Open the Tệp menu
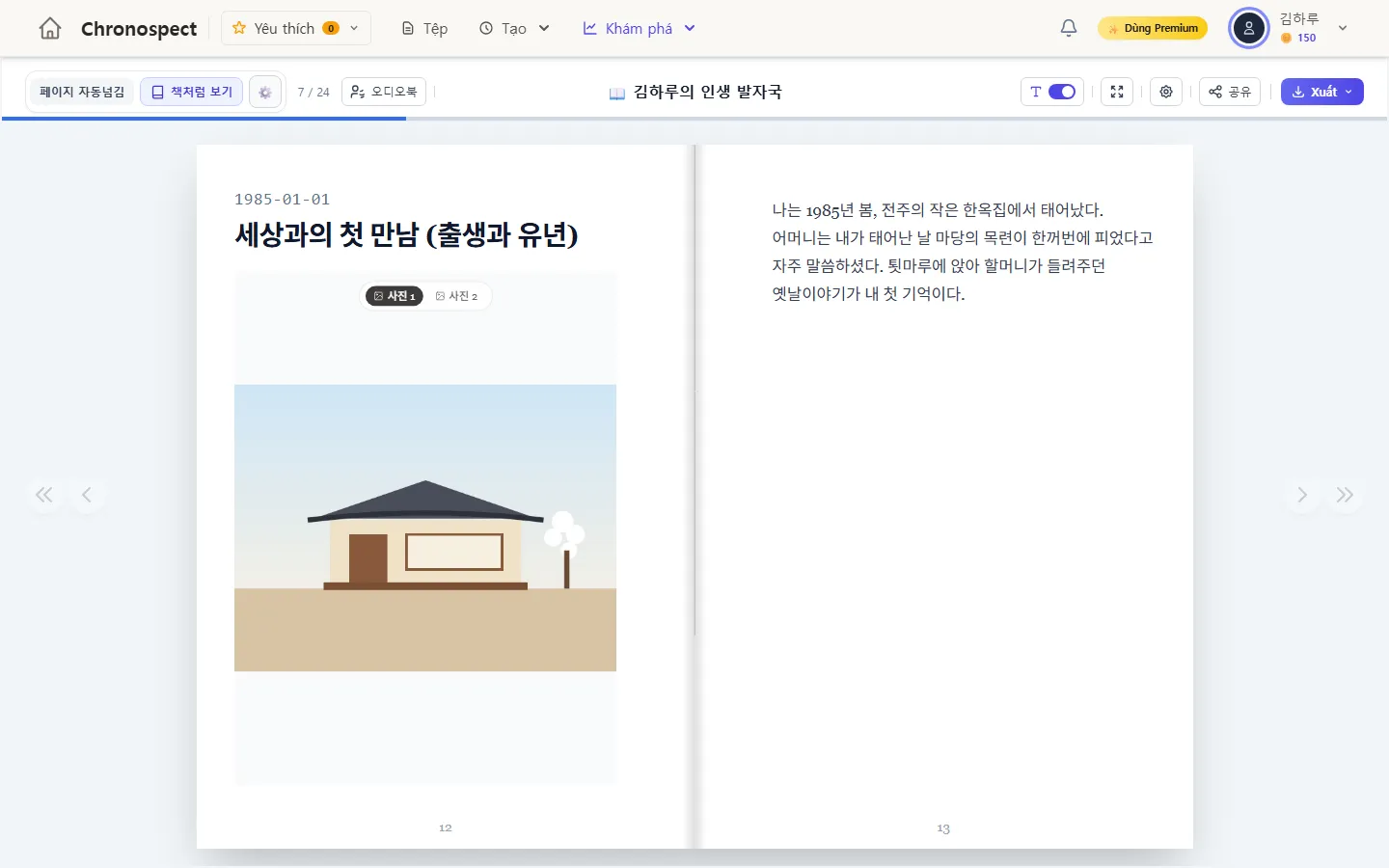 tap(424, 28)
